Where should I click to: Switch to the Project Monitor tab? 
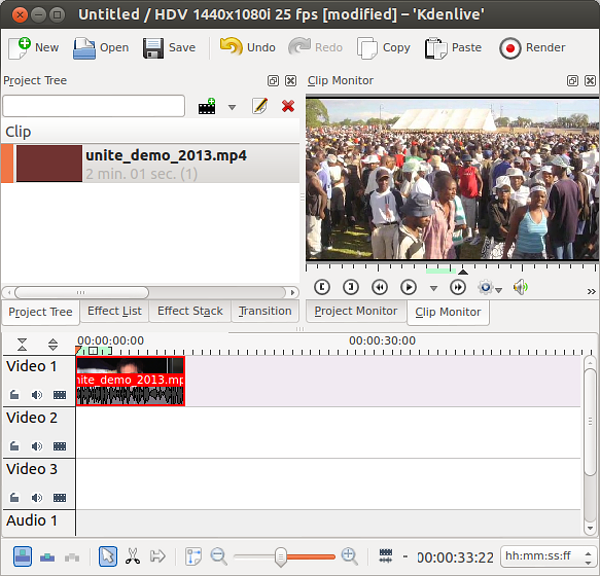(x=355, y=311)
